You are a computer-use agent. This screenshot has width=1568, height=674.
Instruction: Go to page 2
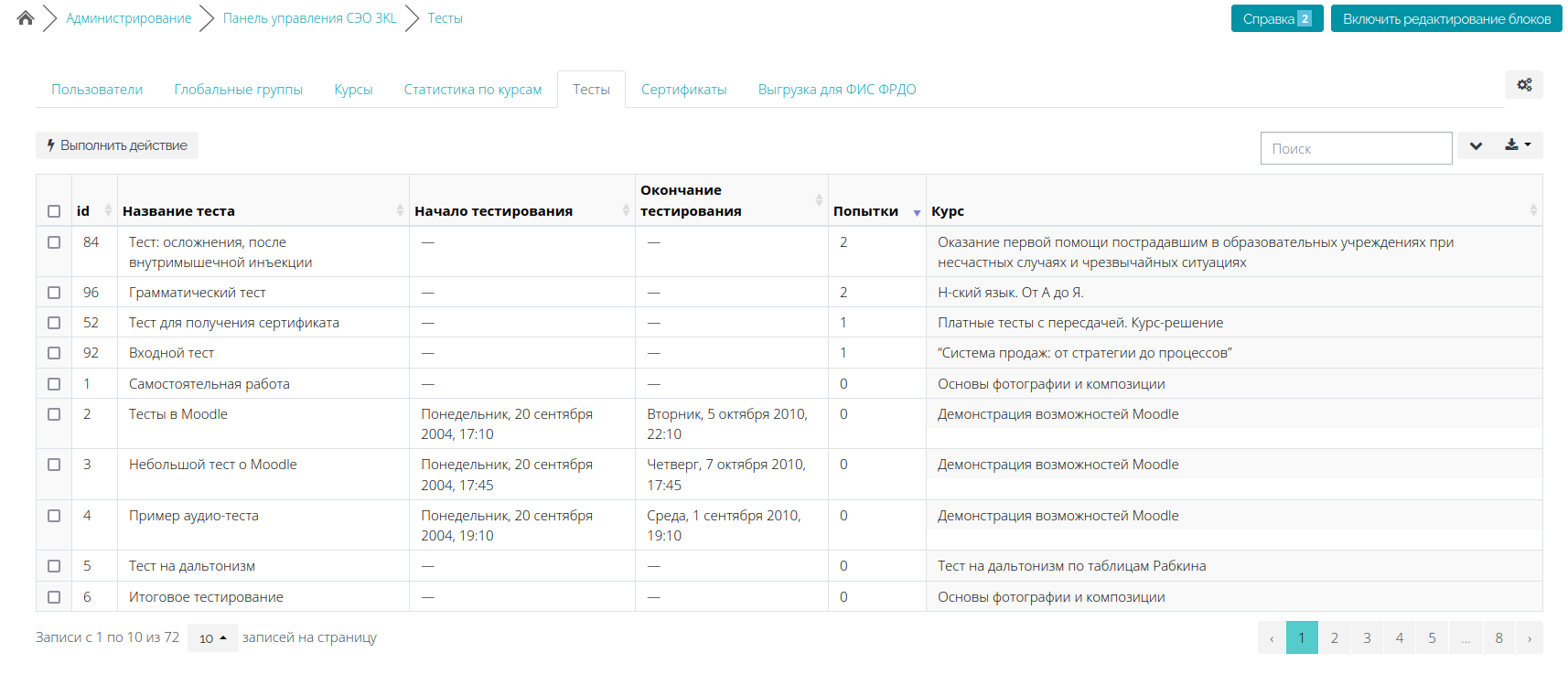[1335, 637]
